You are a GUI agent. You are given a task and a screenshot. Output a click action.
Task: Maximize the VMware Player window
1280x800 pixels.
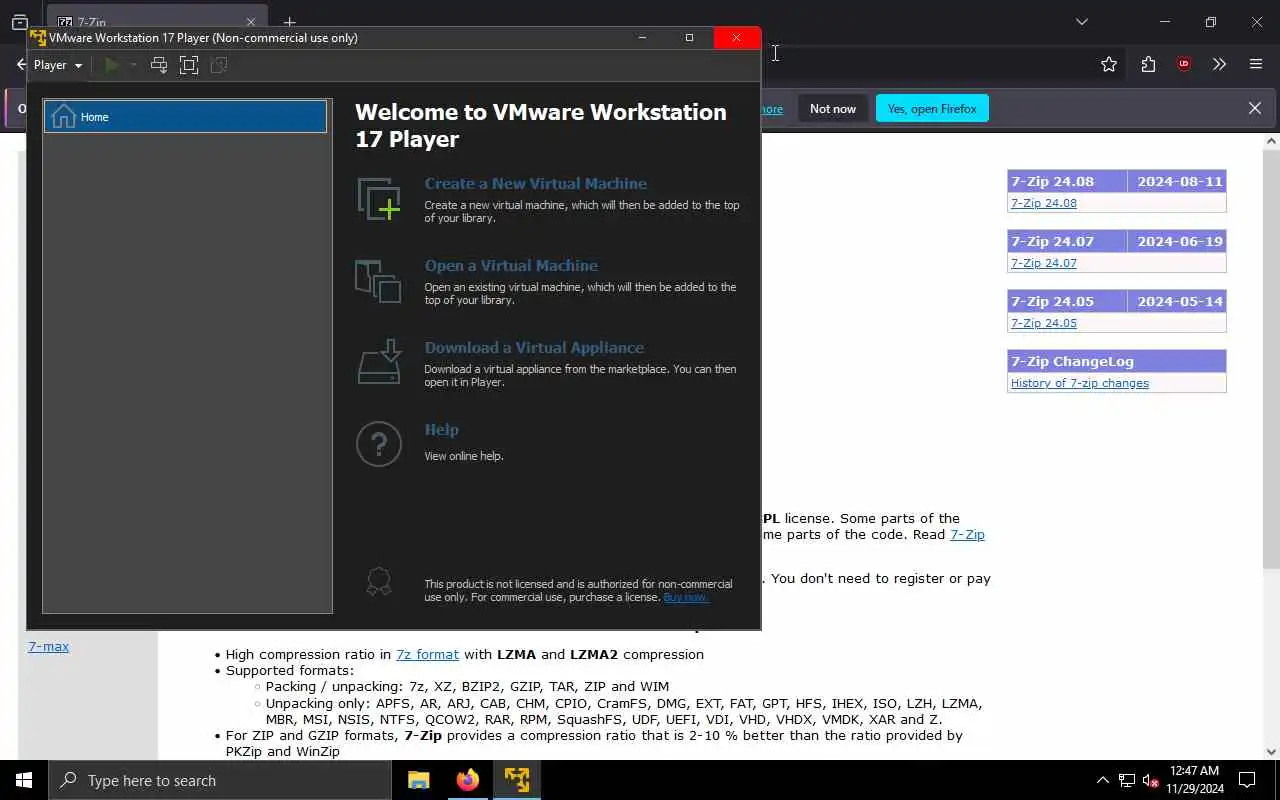(689, 38)
